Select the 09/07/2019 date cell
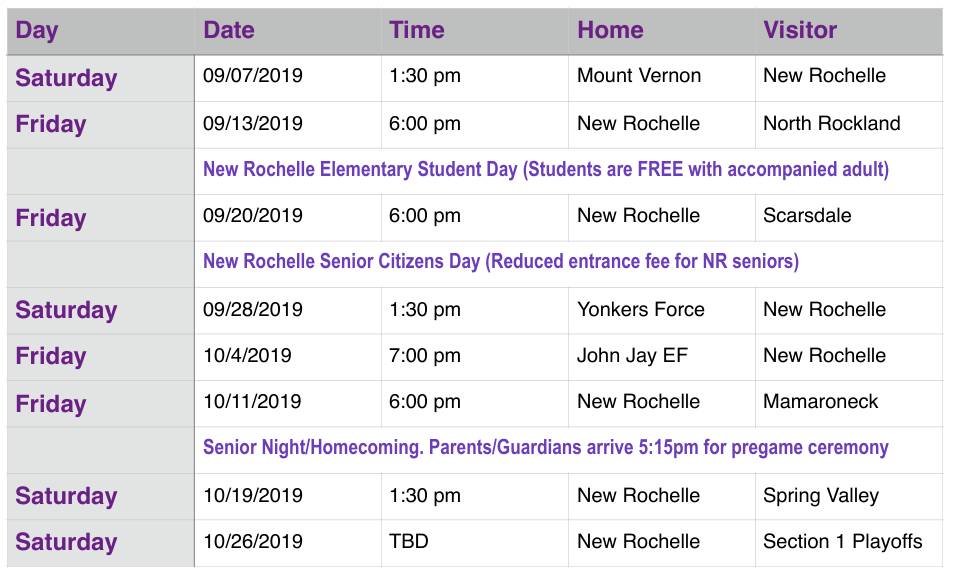Image resolution: width=954 pixels, height=578 pixels. [288, 78]
